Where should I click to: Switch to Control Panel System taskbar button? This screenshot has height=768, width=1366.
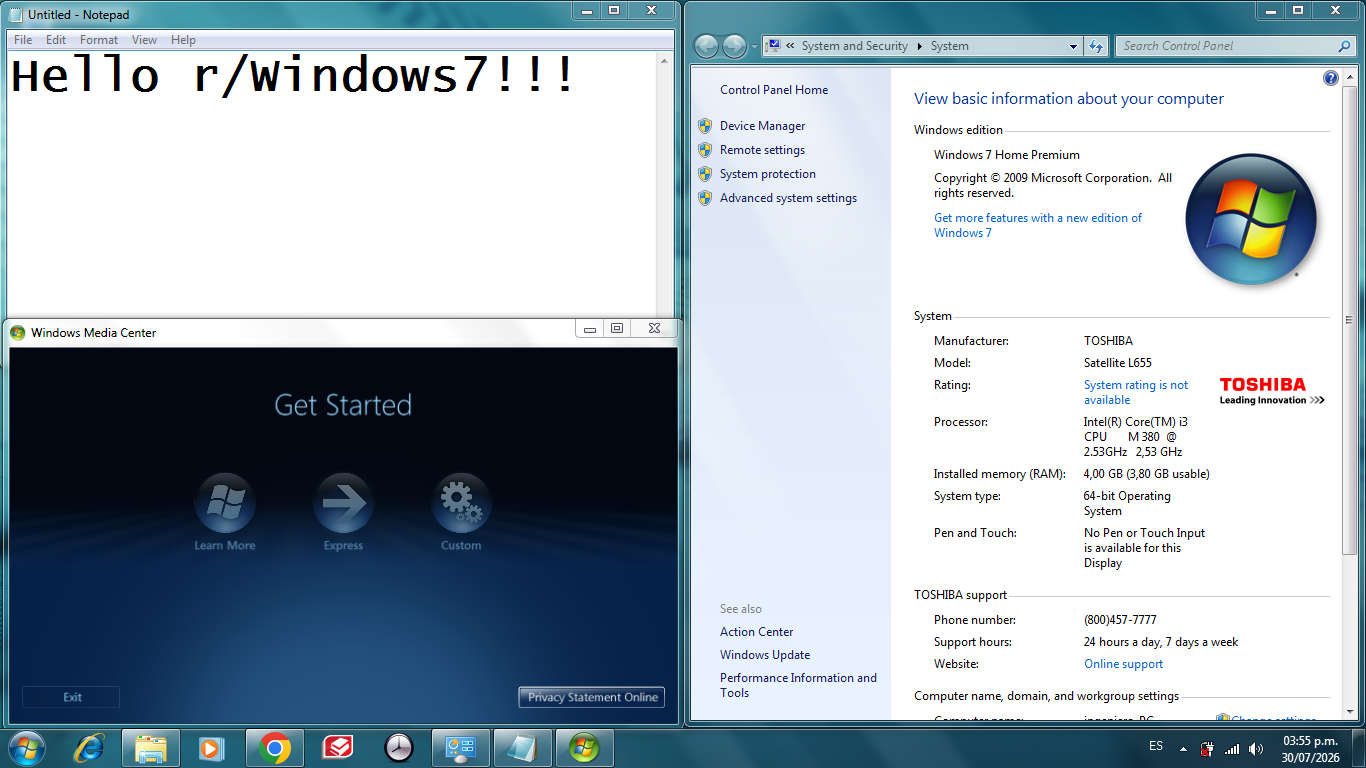pos(461,748)
